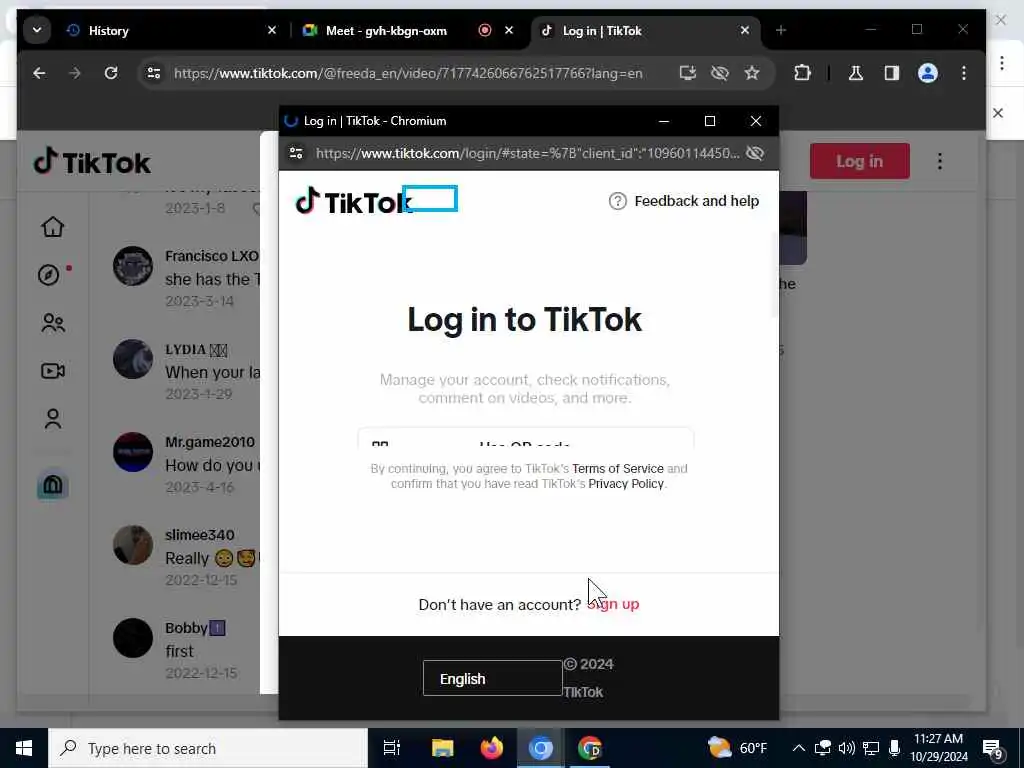Open the notification center icon
The width and height of the screenshot is (1024, 768).
[993, 748]
